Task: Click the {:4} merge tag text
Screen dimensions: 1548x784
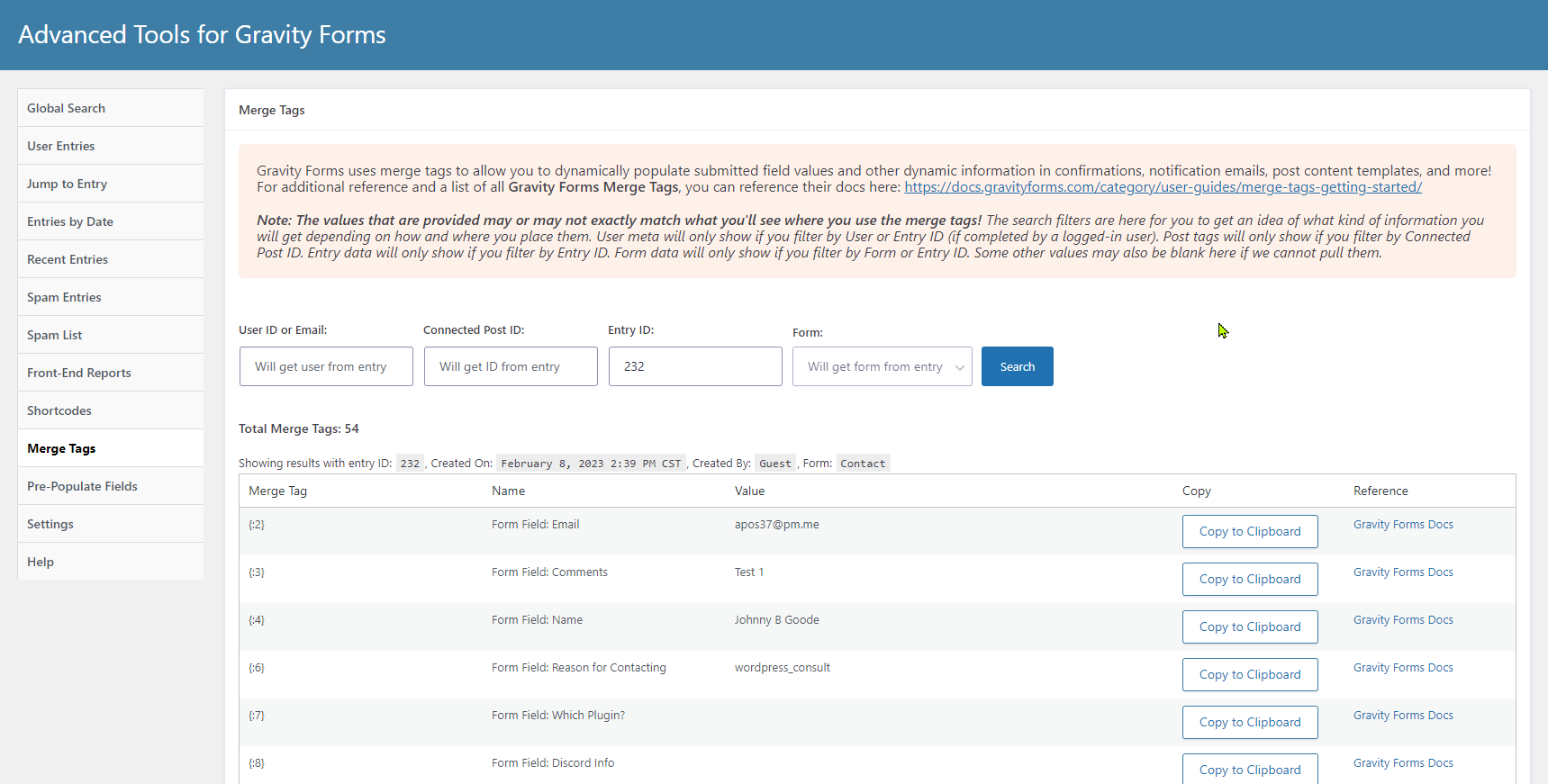Action: click(257, 620)
